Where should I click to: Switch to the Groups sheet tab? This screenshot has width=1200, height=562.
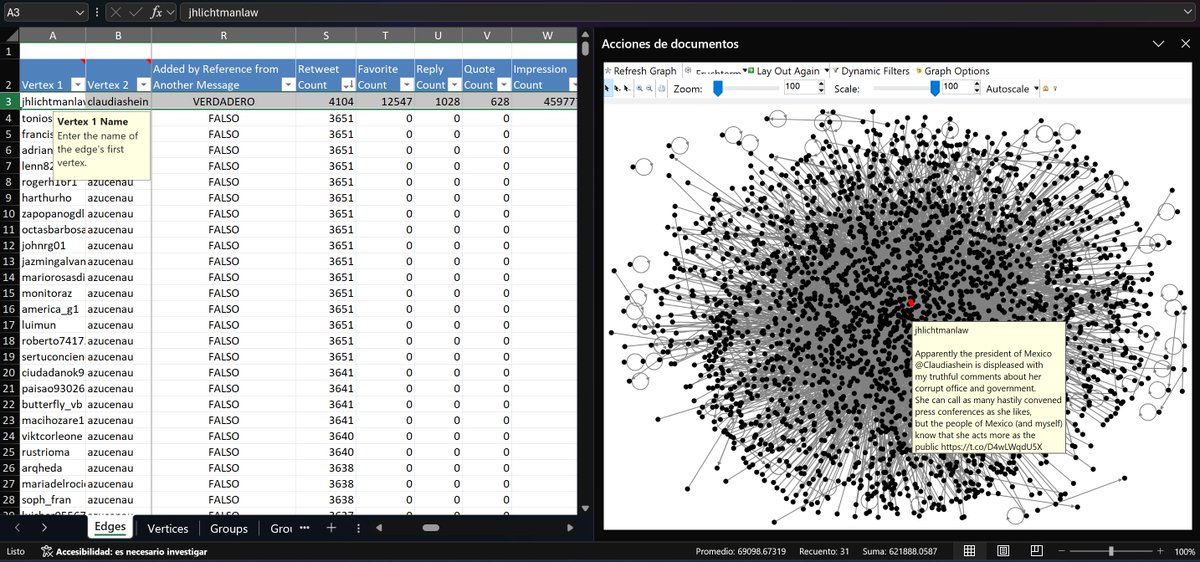[x=229, y=528]
